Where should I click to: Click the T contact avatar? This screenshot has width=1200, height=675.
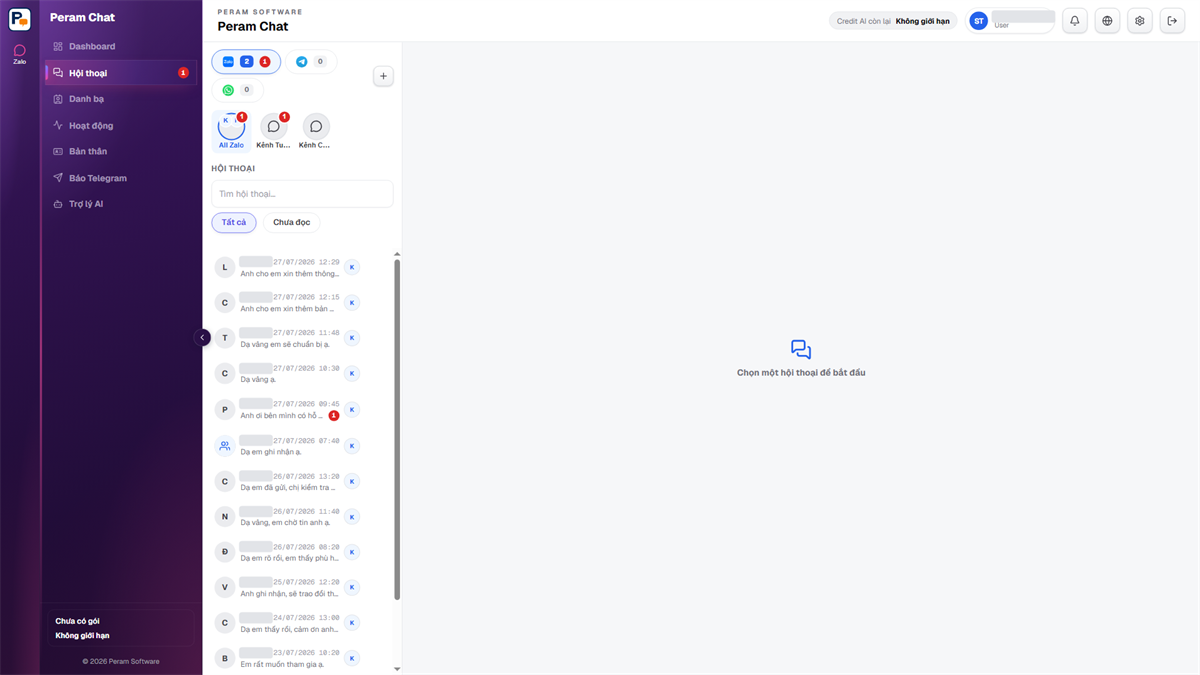(225, 338)
